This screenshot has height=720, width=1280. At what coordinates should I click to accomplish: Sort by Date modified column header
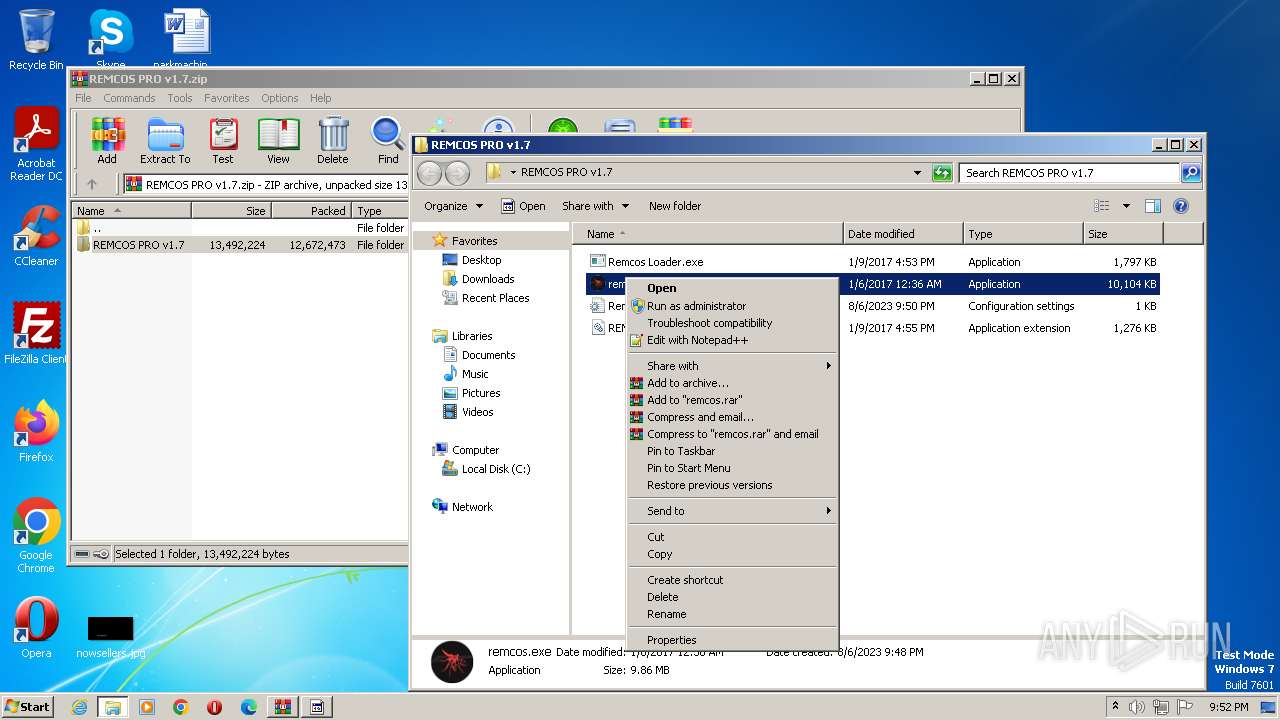pos(903,234)
